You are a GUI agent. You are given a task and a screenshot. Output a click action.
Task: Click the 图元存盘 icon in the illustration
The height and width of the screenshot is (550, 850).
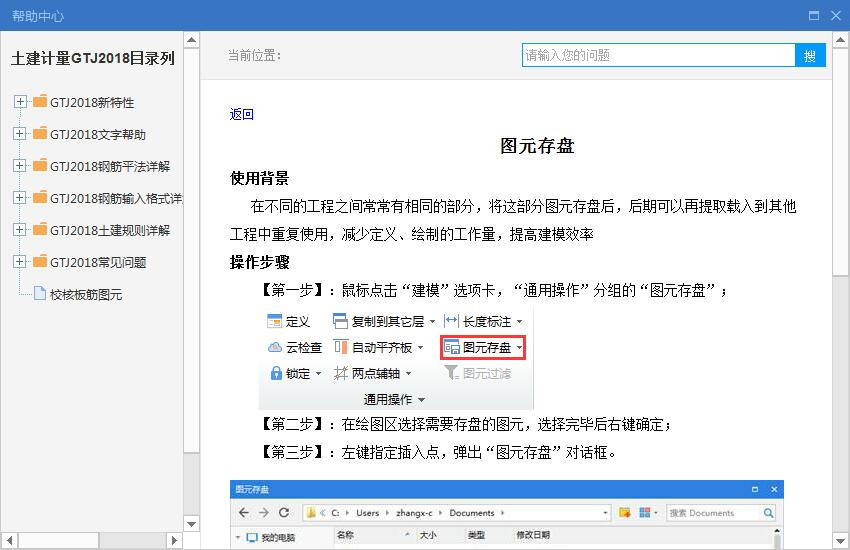pyautogui.click(x=452, y=347)
